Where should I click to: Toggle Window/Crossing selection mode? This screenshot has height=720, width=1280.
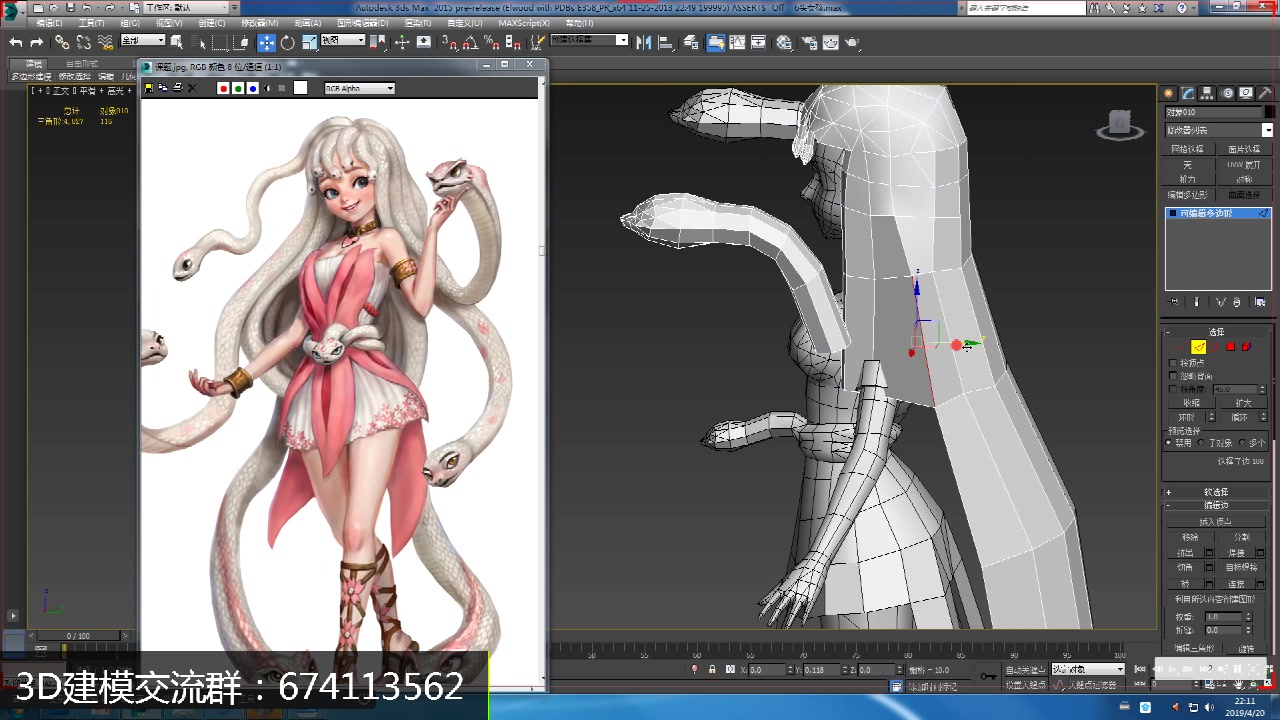coord(242,42)
